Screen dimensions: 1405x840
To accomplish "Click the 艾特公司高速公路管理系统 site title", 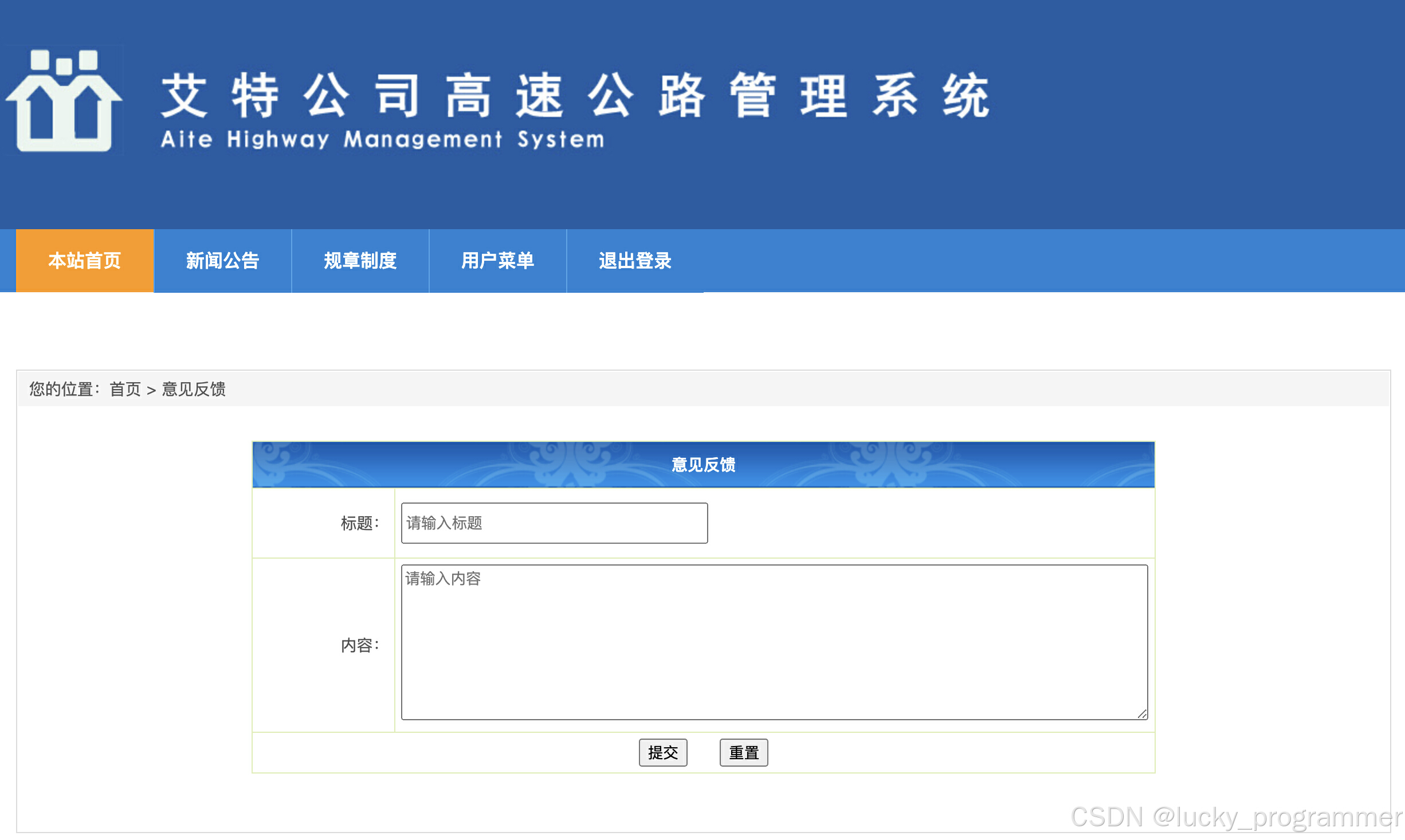I will tap(575, 96).
